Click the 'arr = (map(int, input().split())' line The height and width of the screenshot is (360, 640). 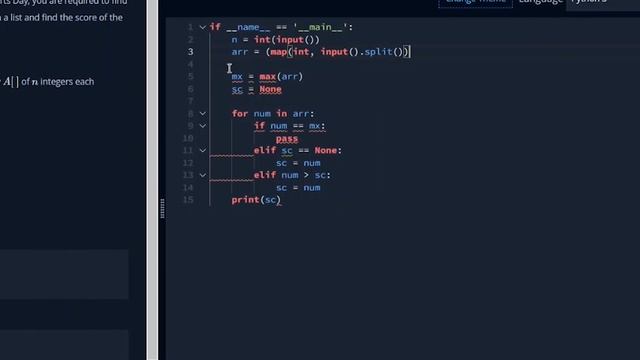[x=320, y=52]
